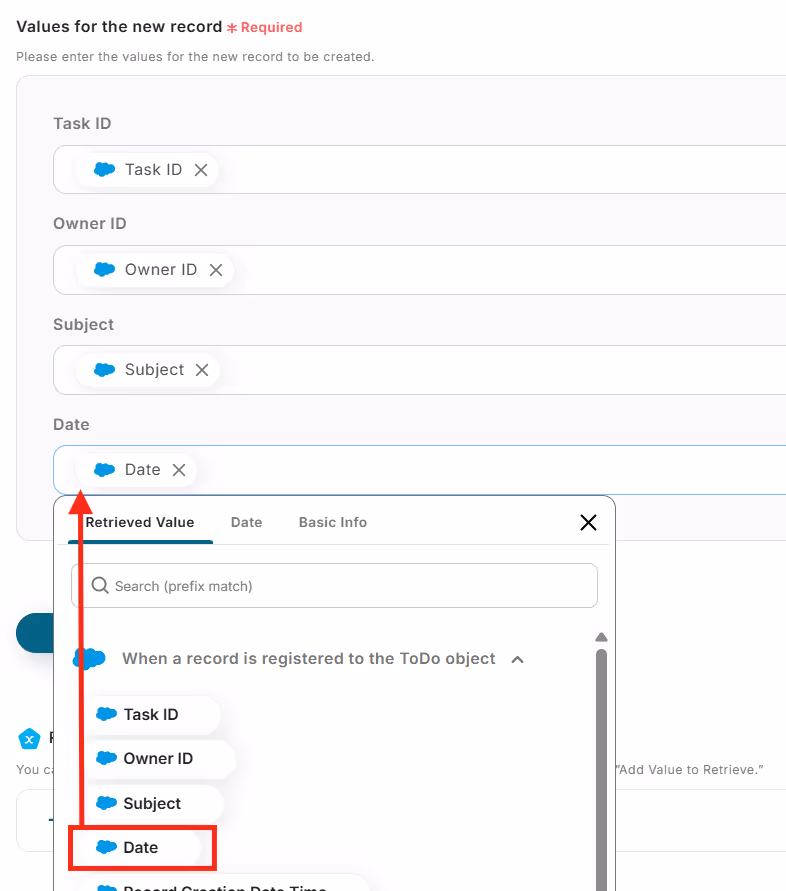Screen dimensions: 786x891
Task: Click the 'Values for the new record' heading
Action: pos(119,27)
